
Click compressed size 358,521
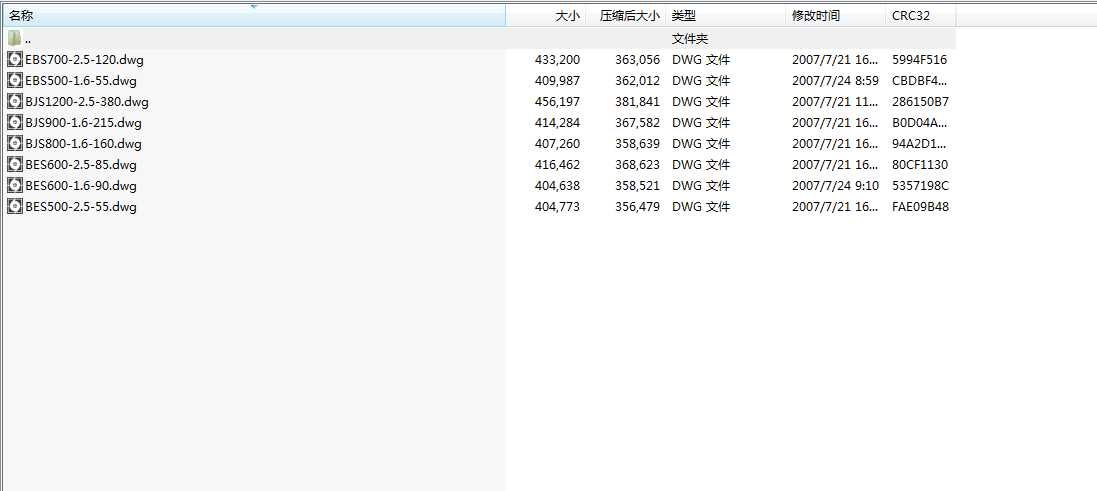pyautogui.click(x=637, y=185)
